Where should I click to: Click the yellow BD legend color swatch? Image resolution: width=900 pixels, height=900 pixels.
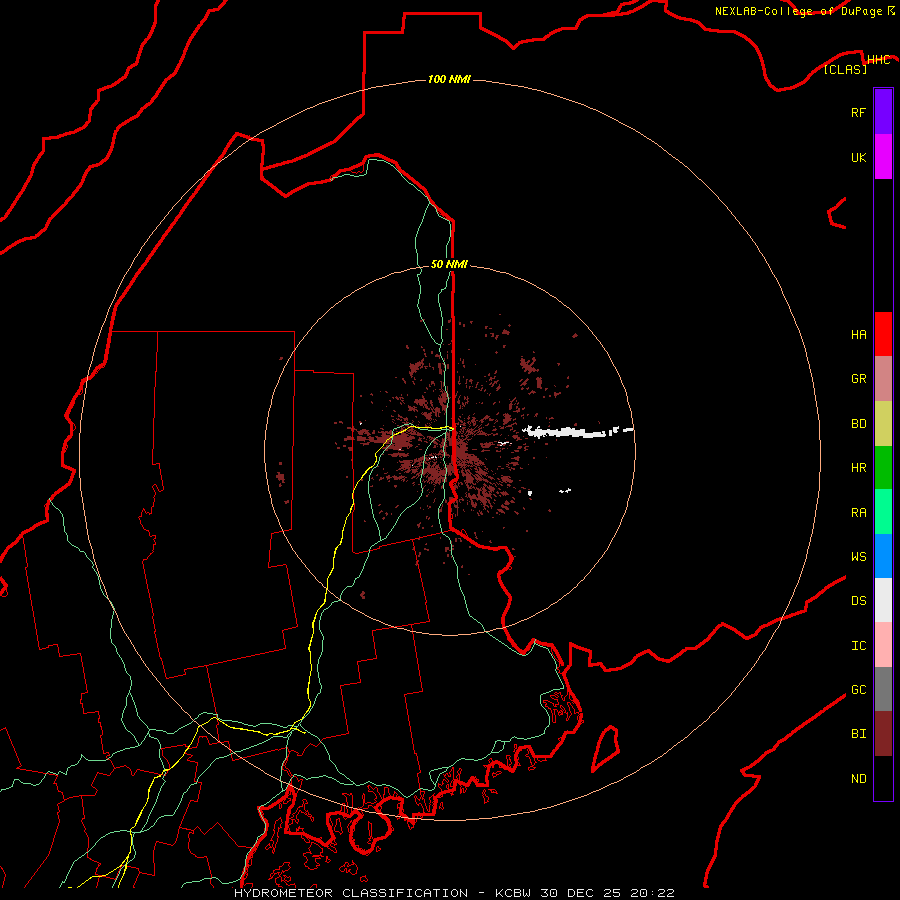point(883,424)
